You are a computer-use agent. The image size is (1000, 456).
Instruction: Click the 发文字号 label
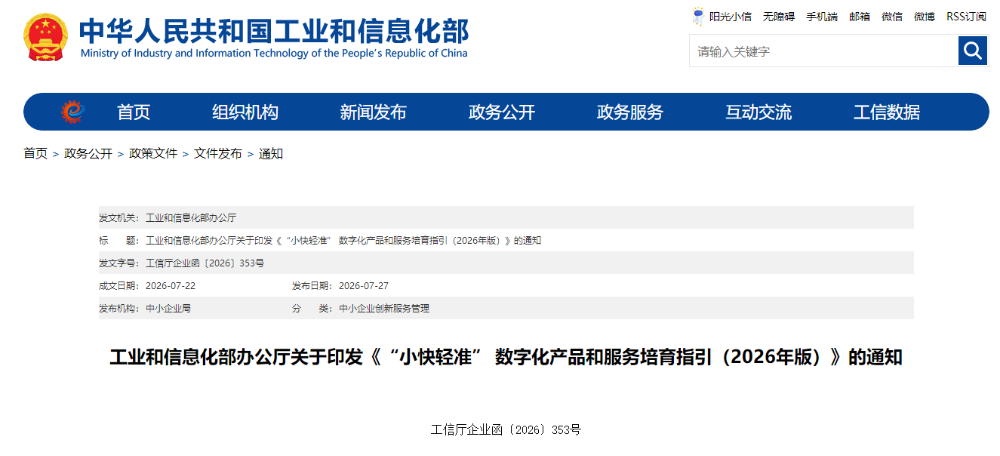[x=121, y=263]
